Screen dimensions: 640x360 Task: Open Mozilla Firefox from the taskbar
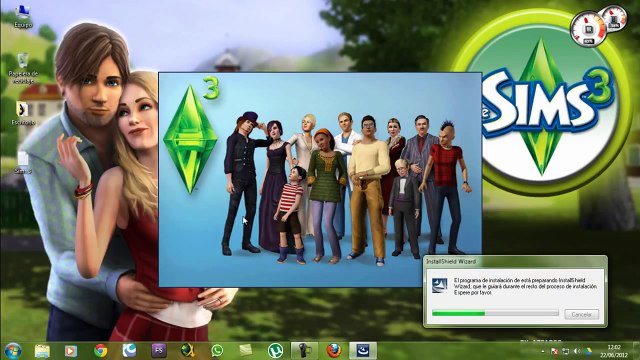click(333, 351)
